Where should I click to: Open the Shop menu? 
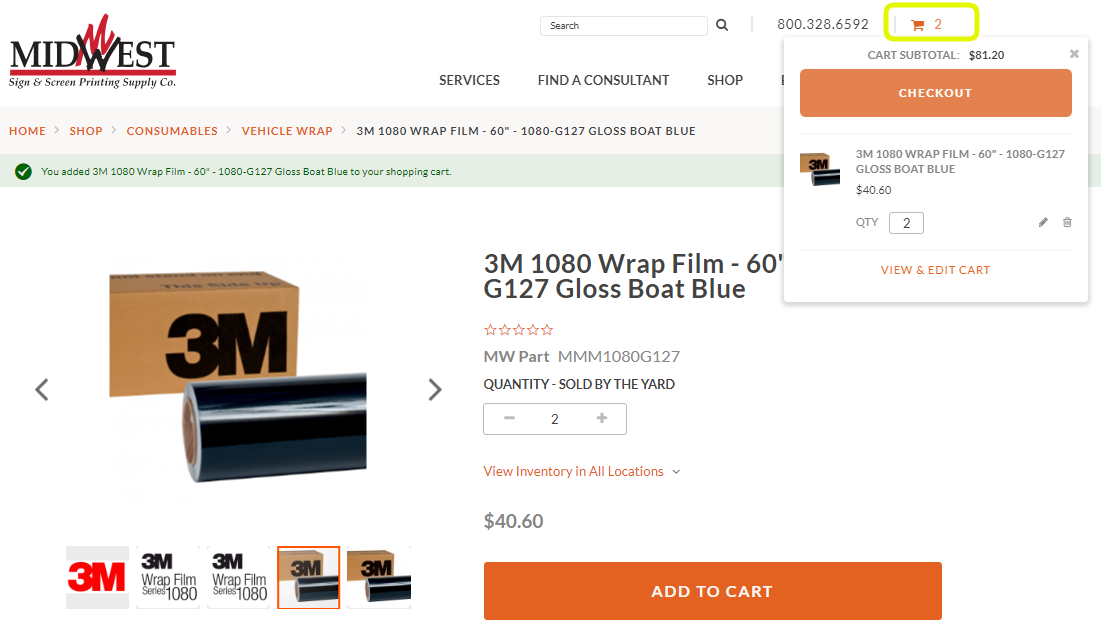725,80
